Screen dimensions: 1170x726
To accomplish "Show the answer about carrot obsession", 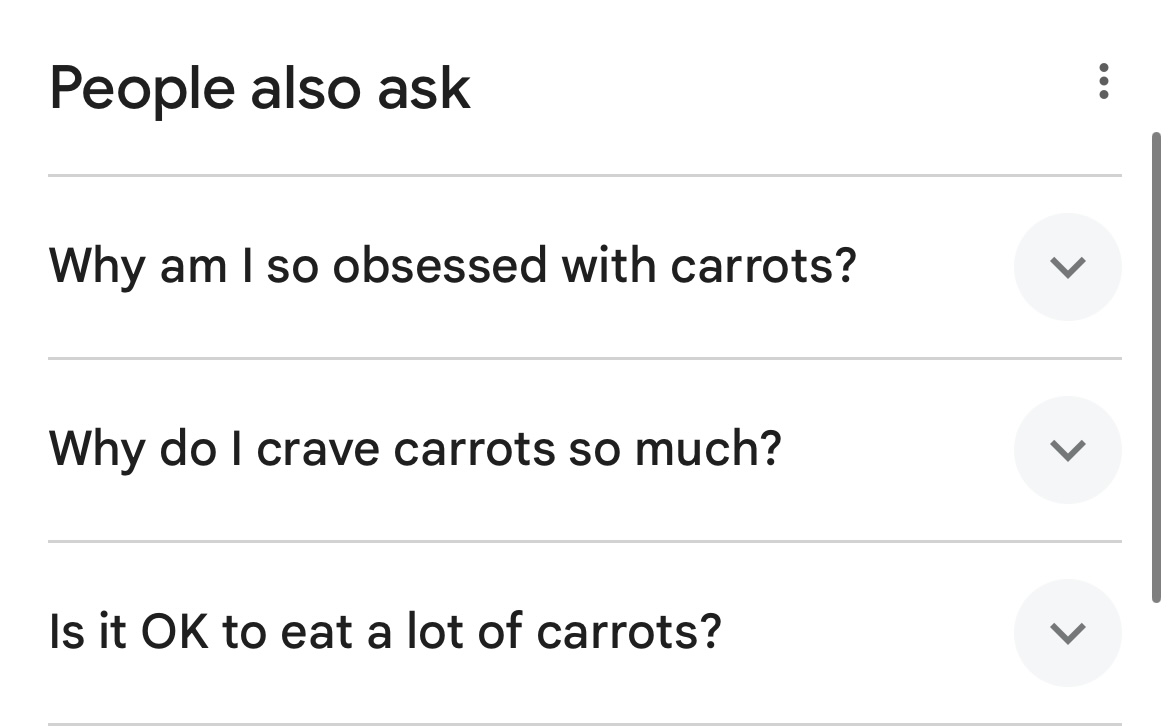I will tap(1067, 267).
